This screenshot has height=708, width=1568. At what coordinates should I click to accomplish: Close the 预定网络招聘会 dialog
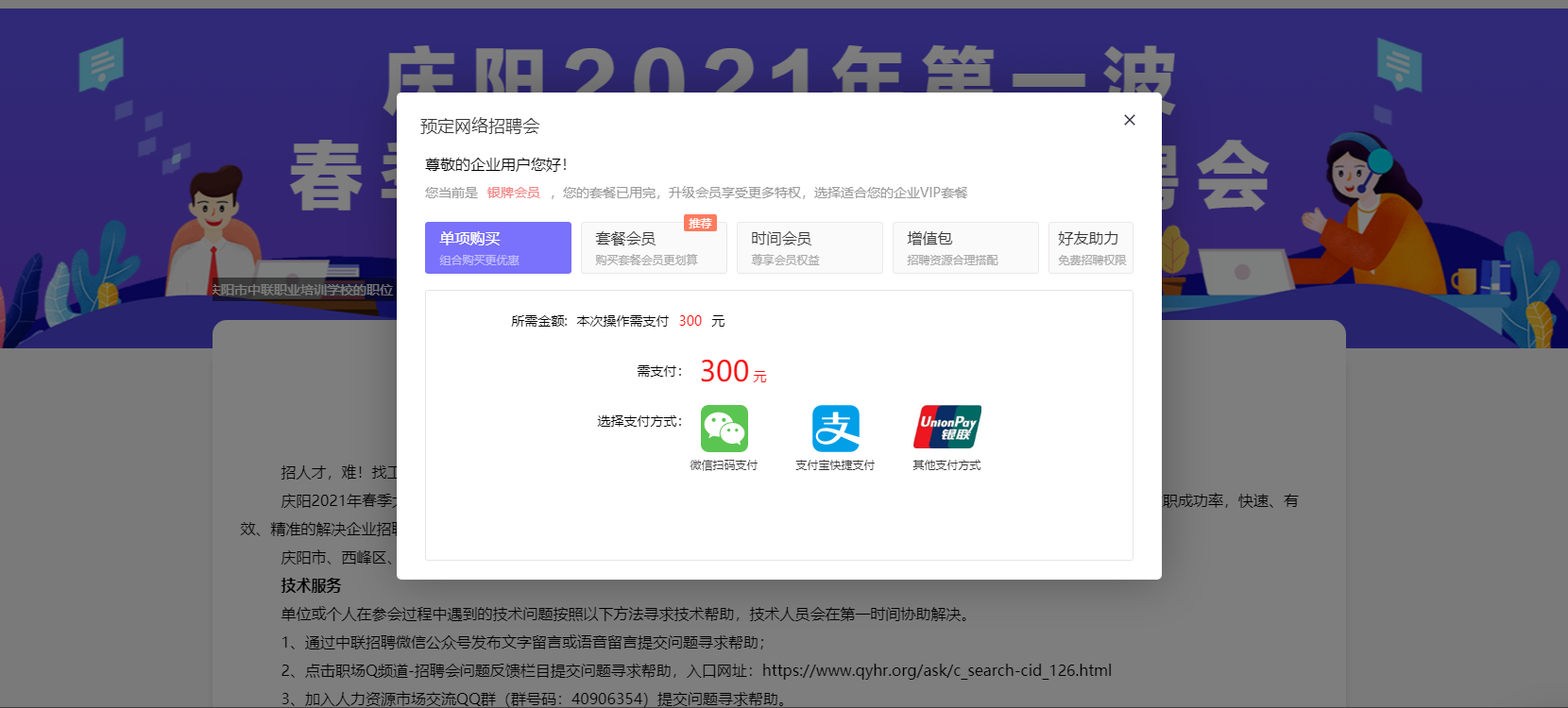[x=1129, y=120]
